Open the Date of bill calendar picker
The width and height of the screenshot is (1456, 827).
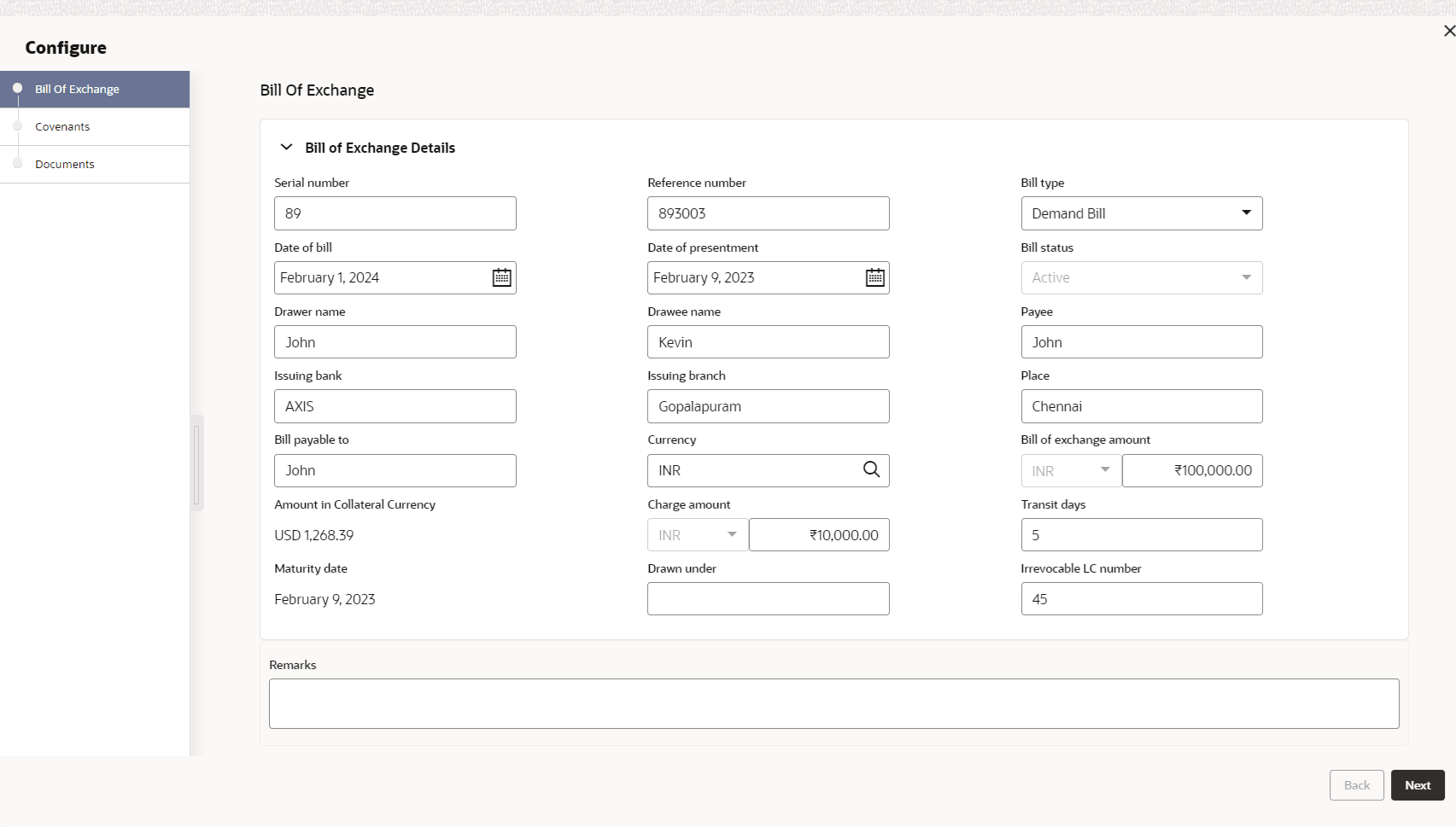click(x=502, y=277)
